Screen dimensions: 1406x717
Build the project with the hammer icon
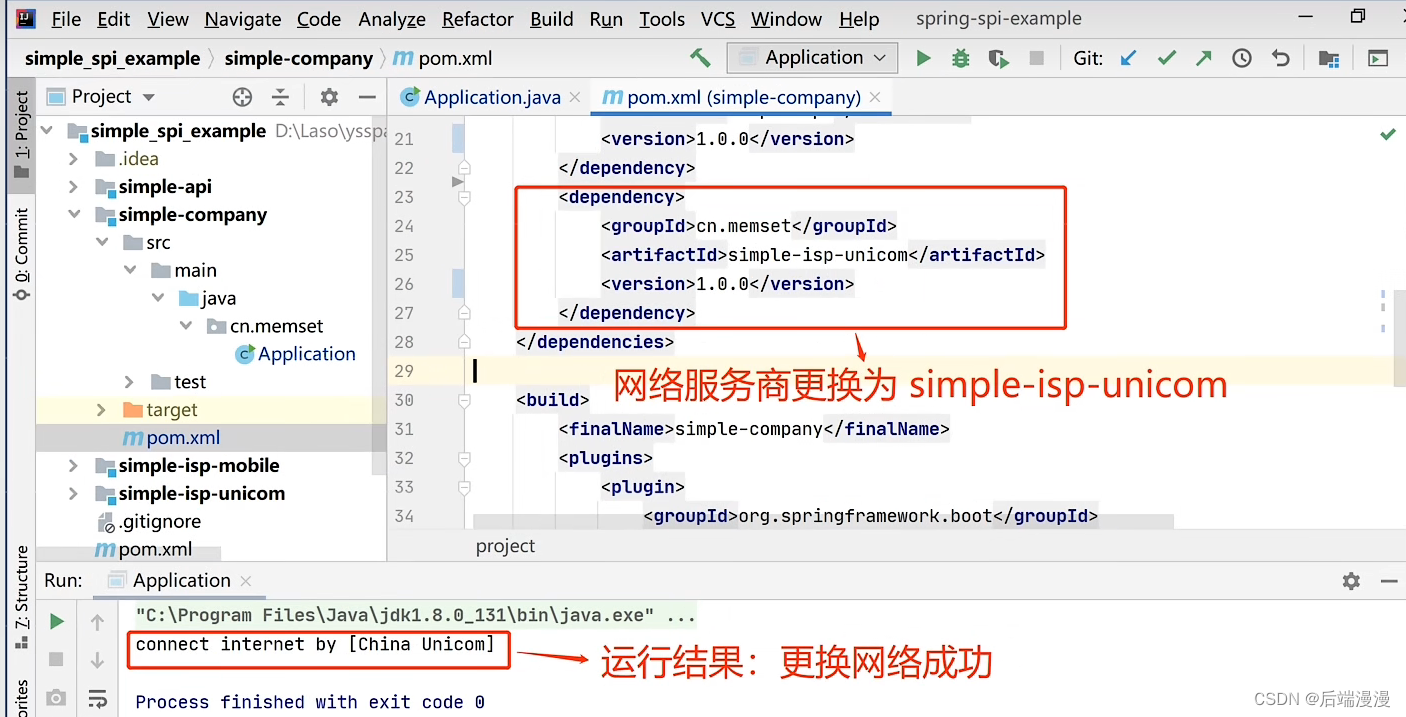click(700, 58)
